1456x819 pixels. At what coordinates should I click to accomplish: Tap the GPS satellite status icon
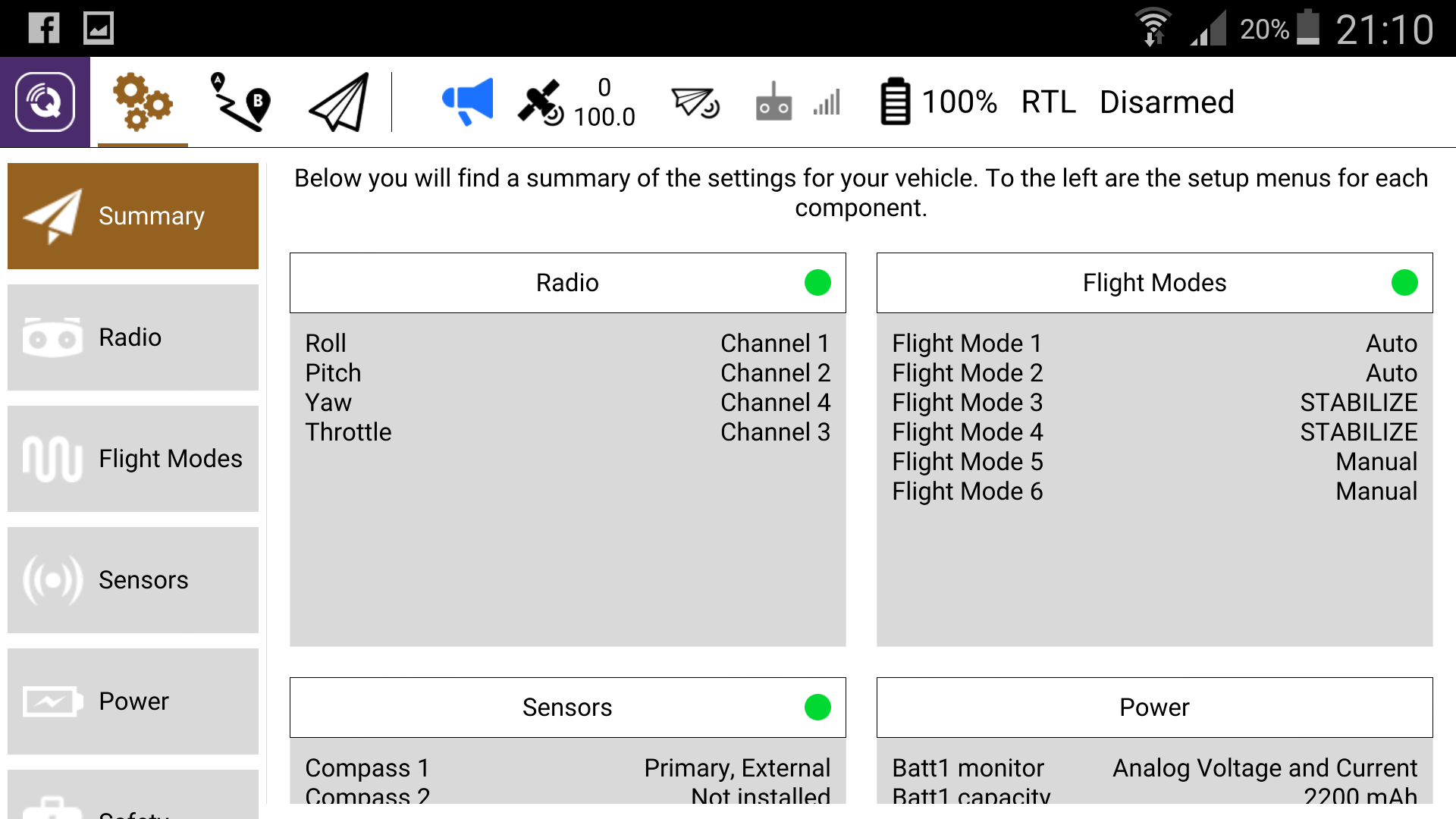tap(541, 102)
